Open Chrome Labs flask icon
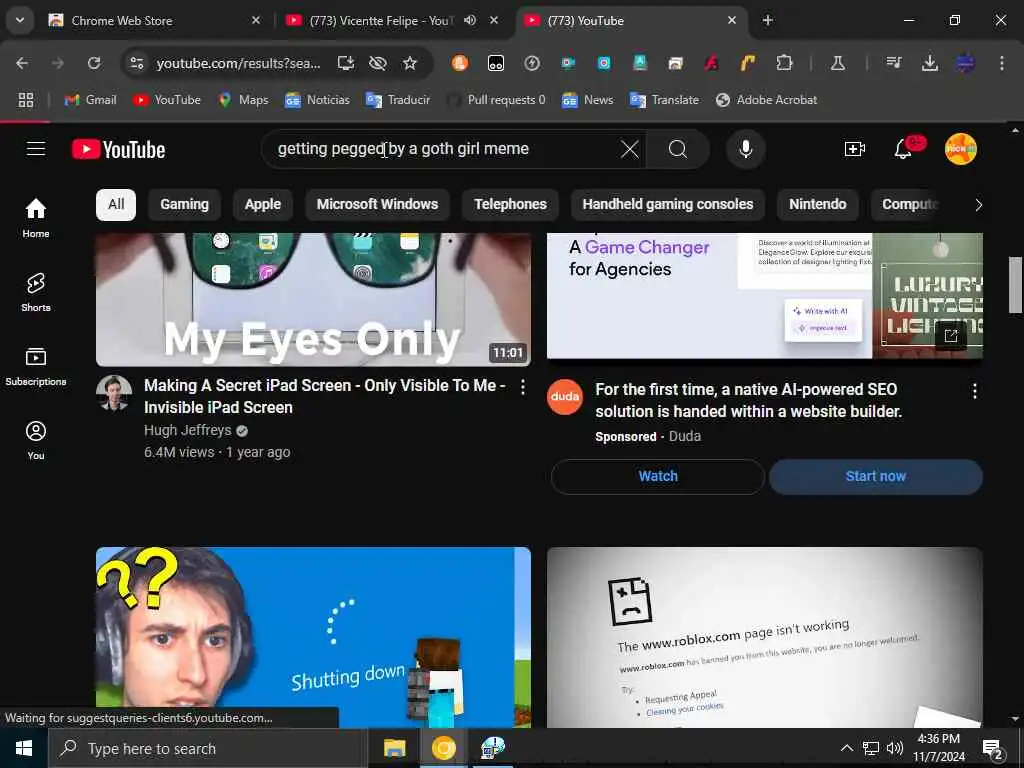Image resolution: width=1024 pixels, height=768 pixels. coord(837,63)
